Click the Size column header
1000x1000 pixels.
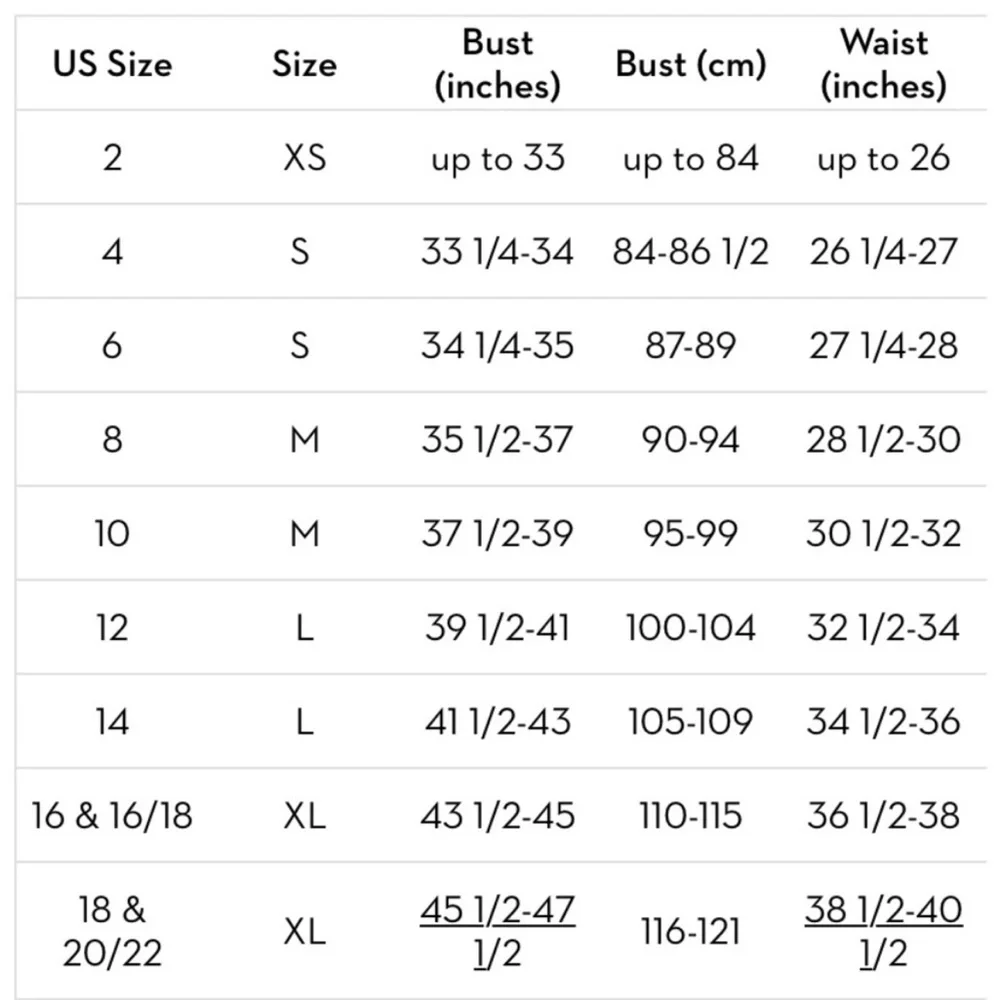[x=304, y=65]
